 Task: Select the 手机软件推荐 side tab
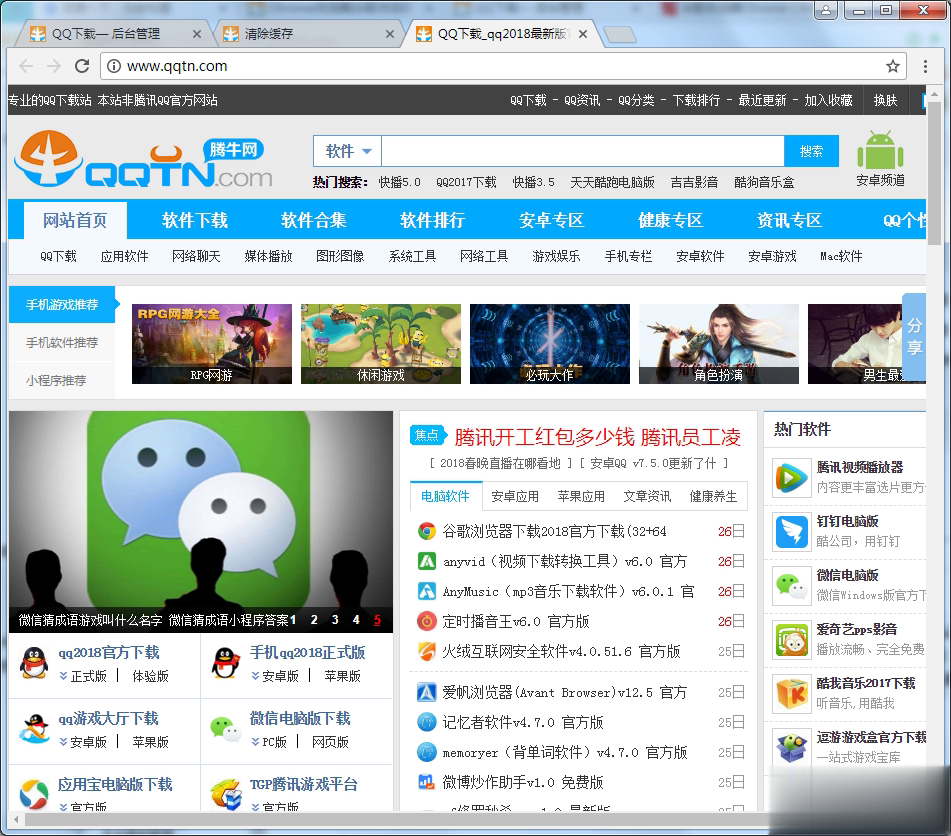(x=62, y=343)
